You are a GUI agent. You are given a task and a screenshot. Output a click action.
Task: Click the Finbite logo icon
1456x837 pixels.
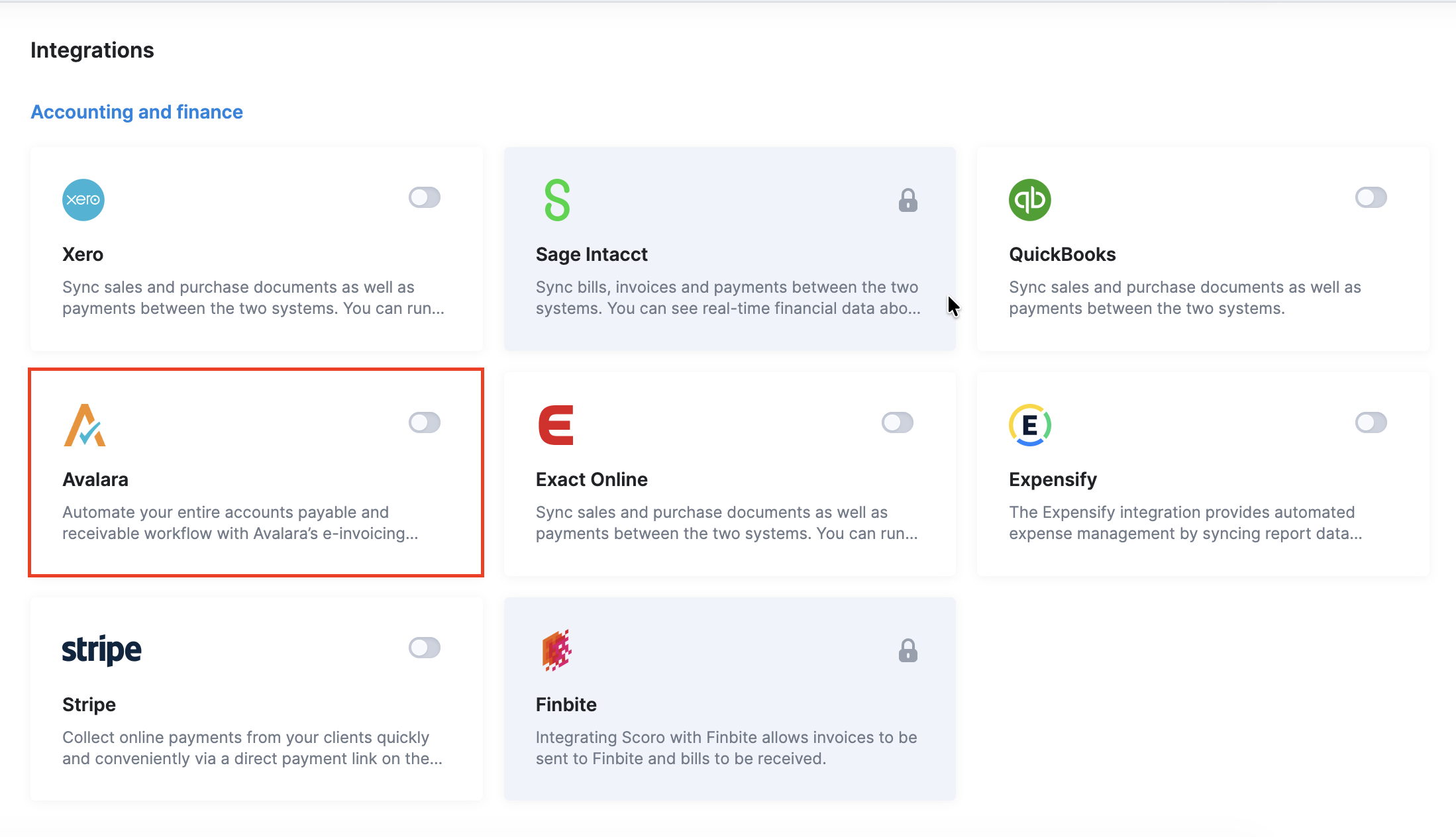[557, 650]
